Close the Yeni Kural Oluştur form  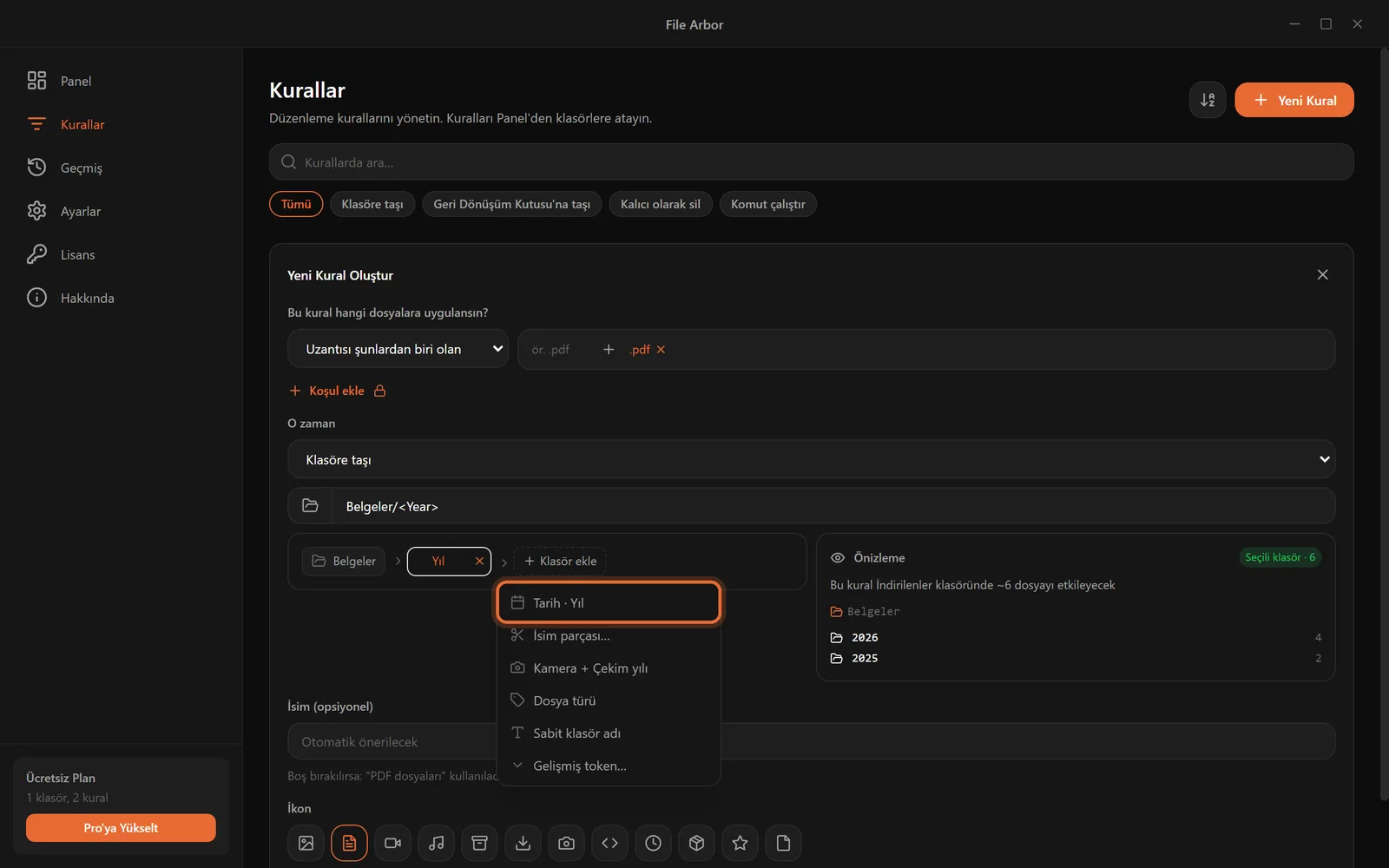[1322, 274]
